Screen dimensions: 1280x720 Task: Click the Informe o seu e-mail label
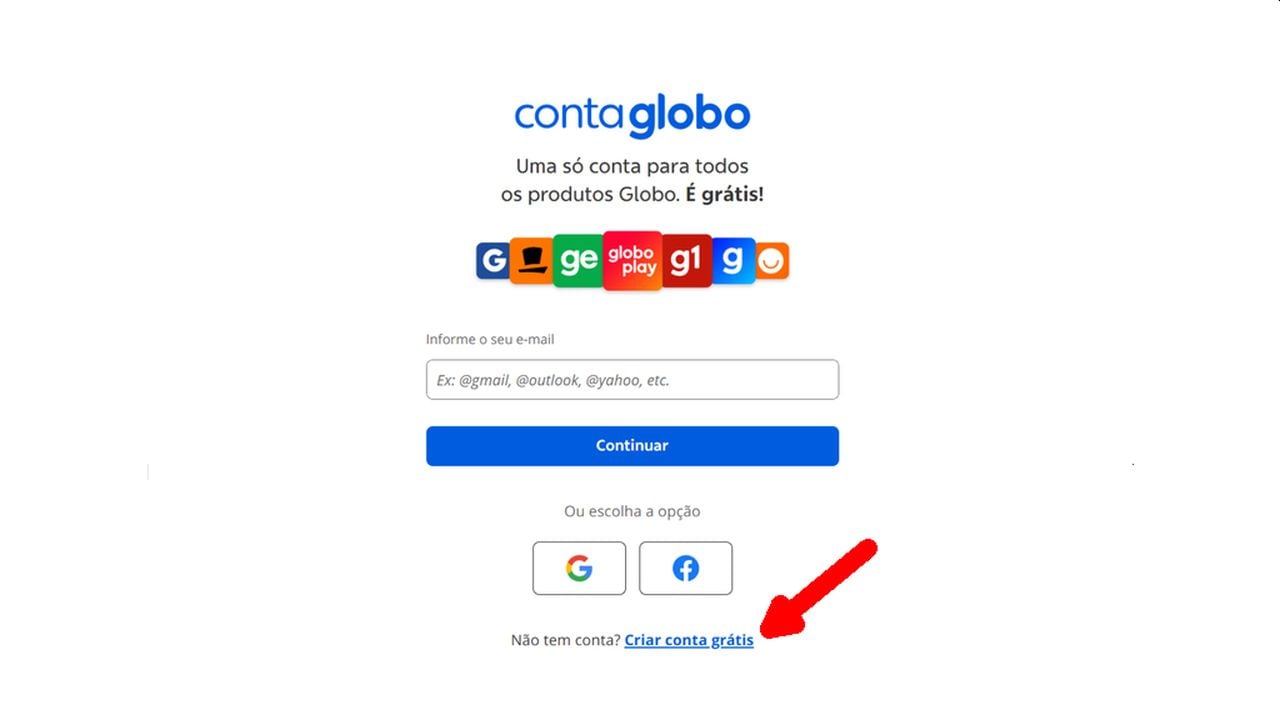pos(490,339)
